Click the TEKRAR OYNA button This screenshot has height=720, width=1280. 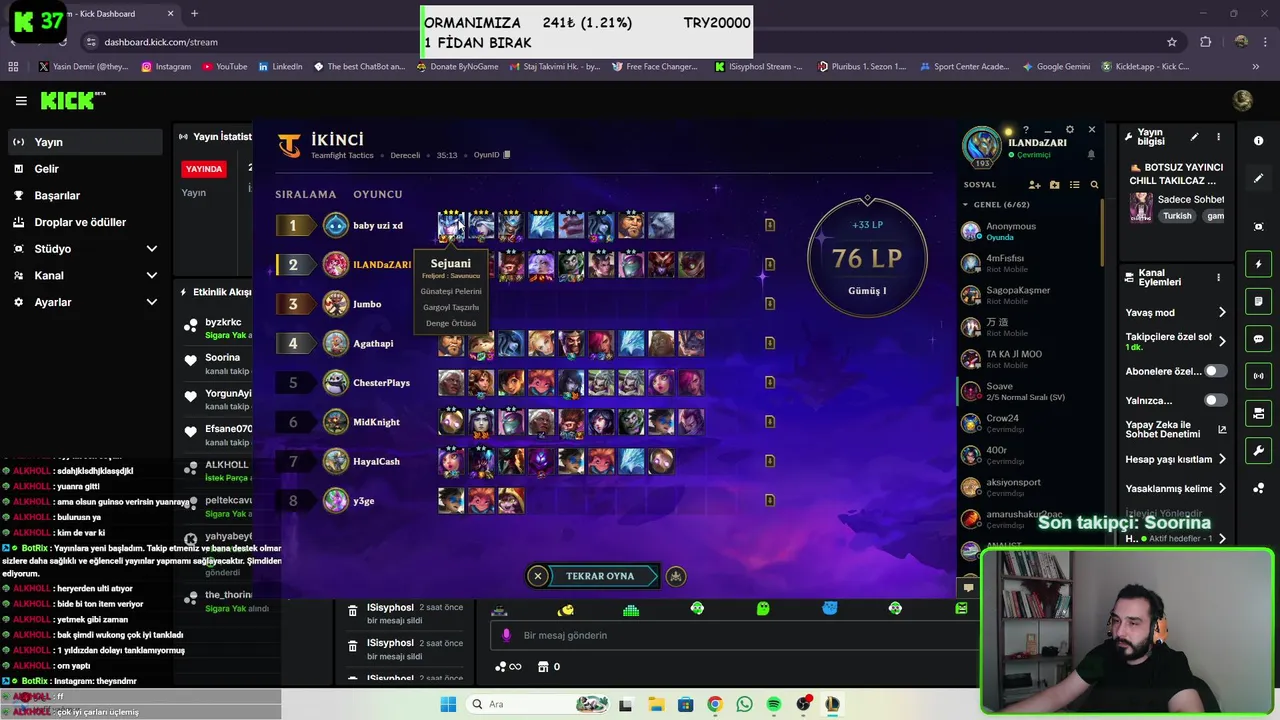click(x=600, y=576)
